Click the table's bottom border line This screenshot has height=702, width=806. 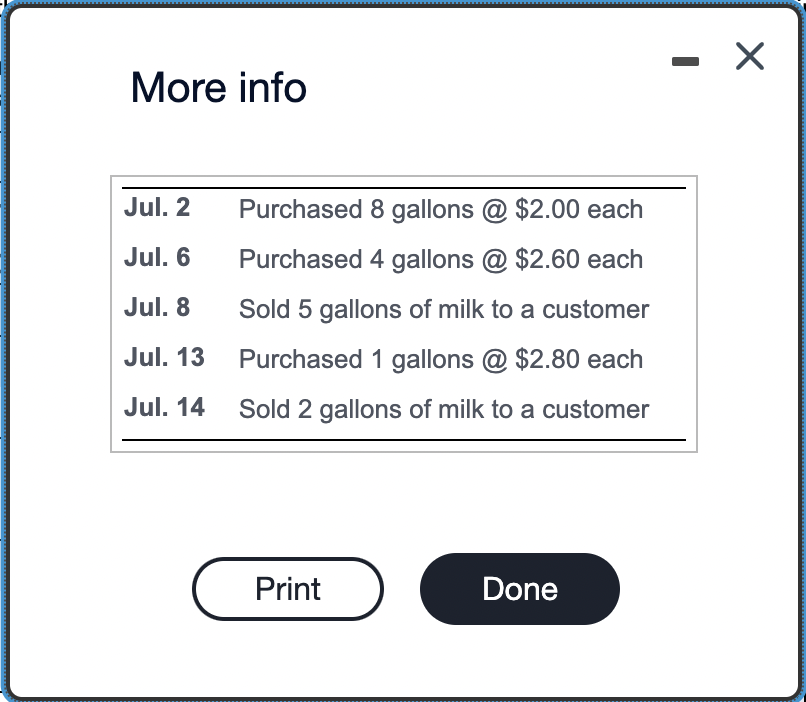click(400, 439)
